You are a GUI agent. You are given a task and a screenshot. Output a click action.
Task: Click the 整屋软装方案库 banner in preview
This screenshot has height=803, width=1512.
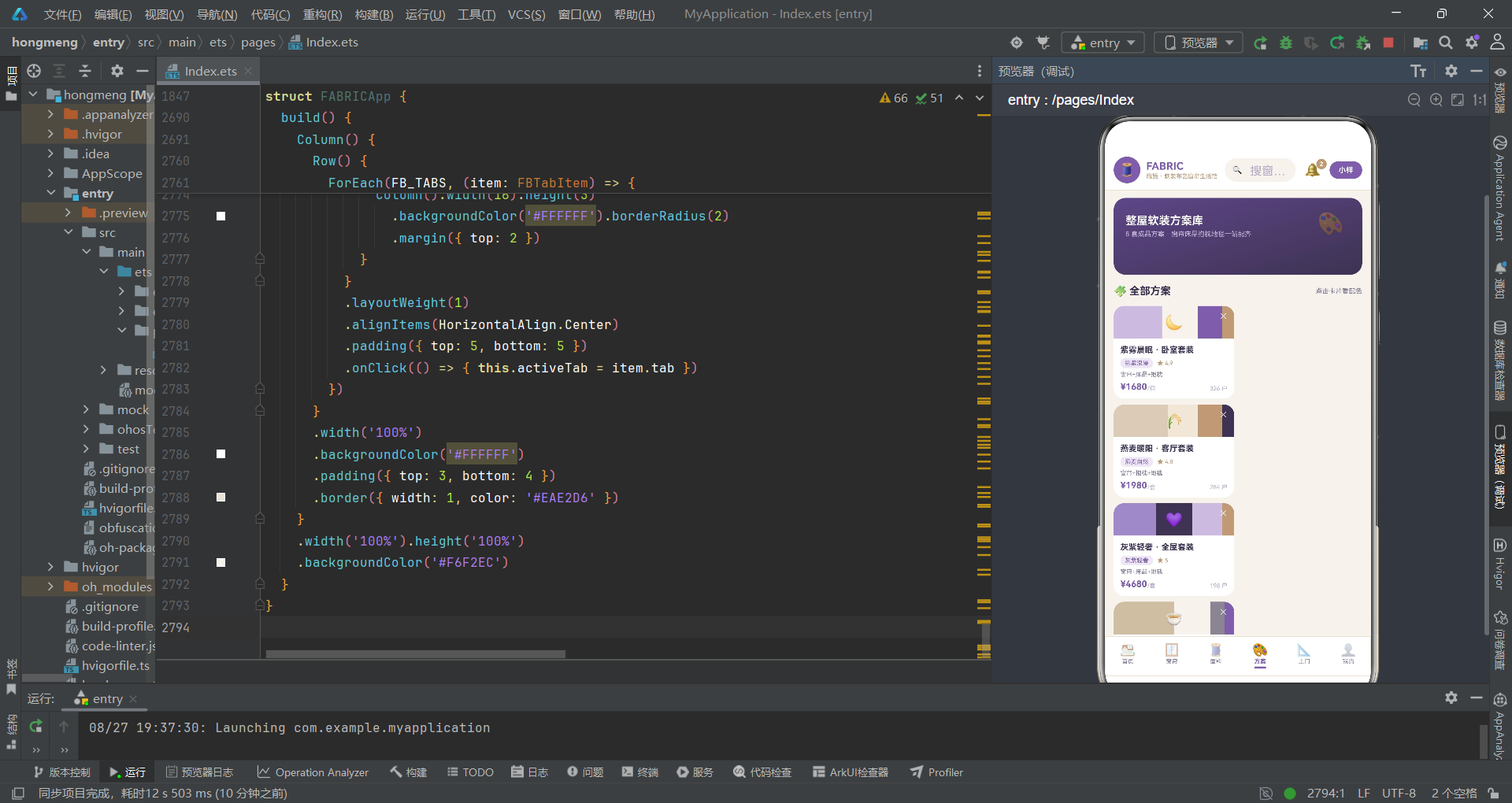[x=1237, y=235]
